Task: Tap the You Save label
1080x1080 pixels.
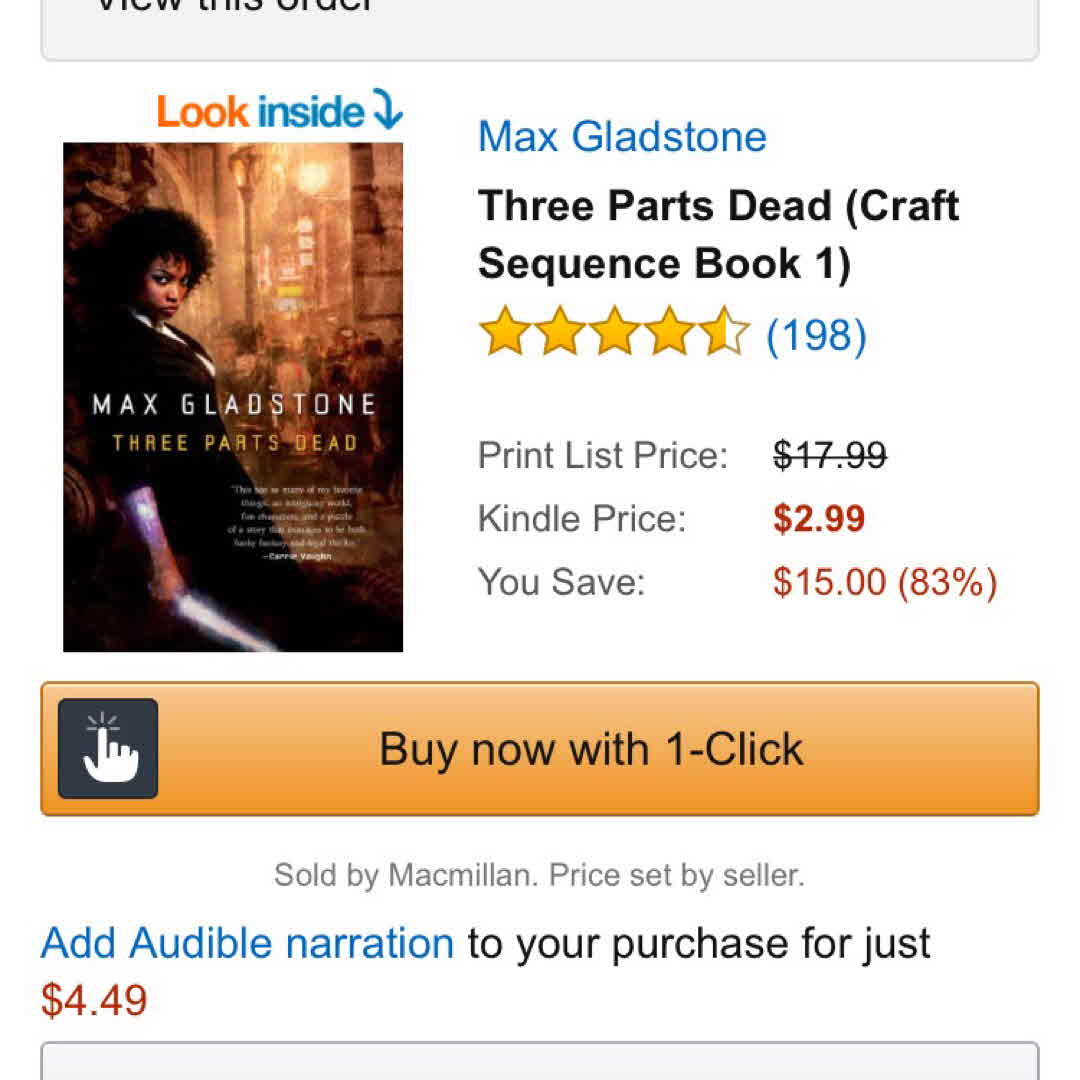Action: pos(562,582)
